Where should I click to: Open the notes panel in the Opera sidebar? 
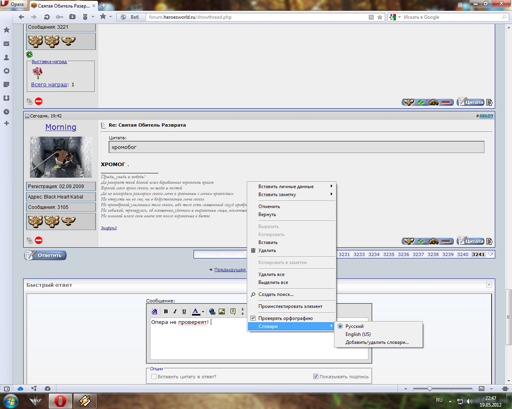(x=6, y=85)
